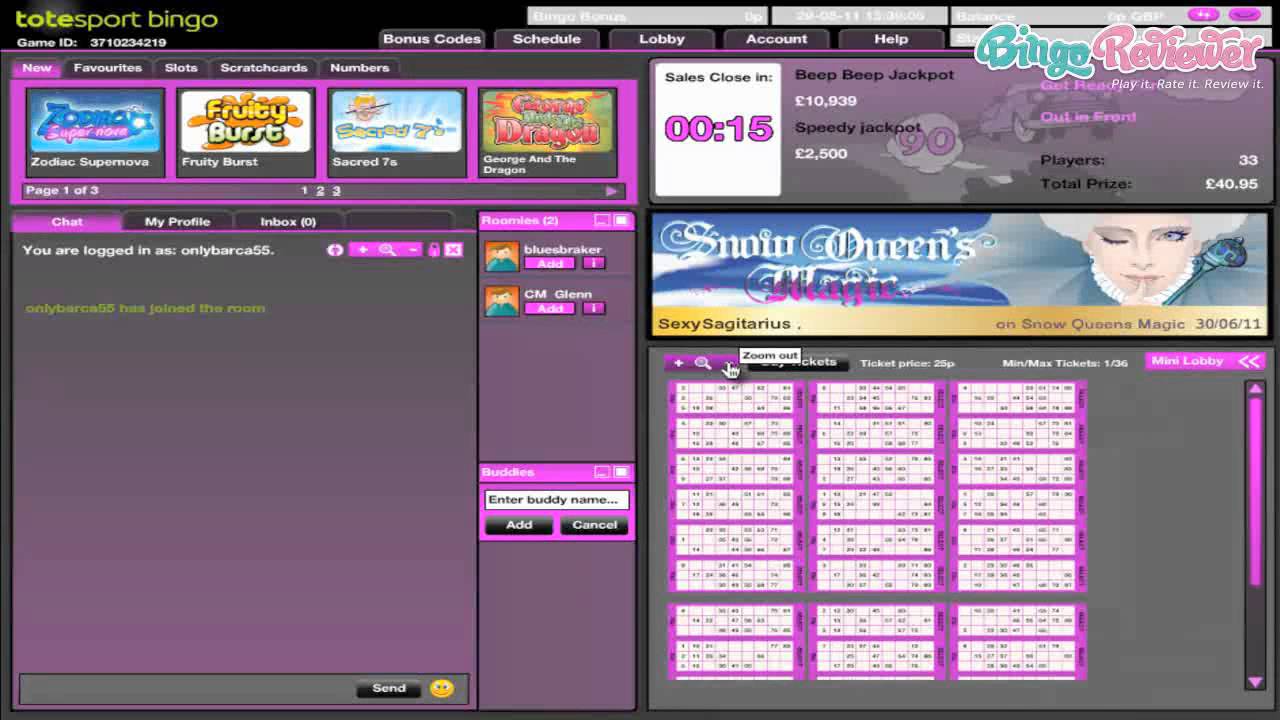Clear the chat with X icon
Screen dimensions: 1280x720
pyautogui.click(x=453, y=250)
